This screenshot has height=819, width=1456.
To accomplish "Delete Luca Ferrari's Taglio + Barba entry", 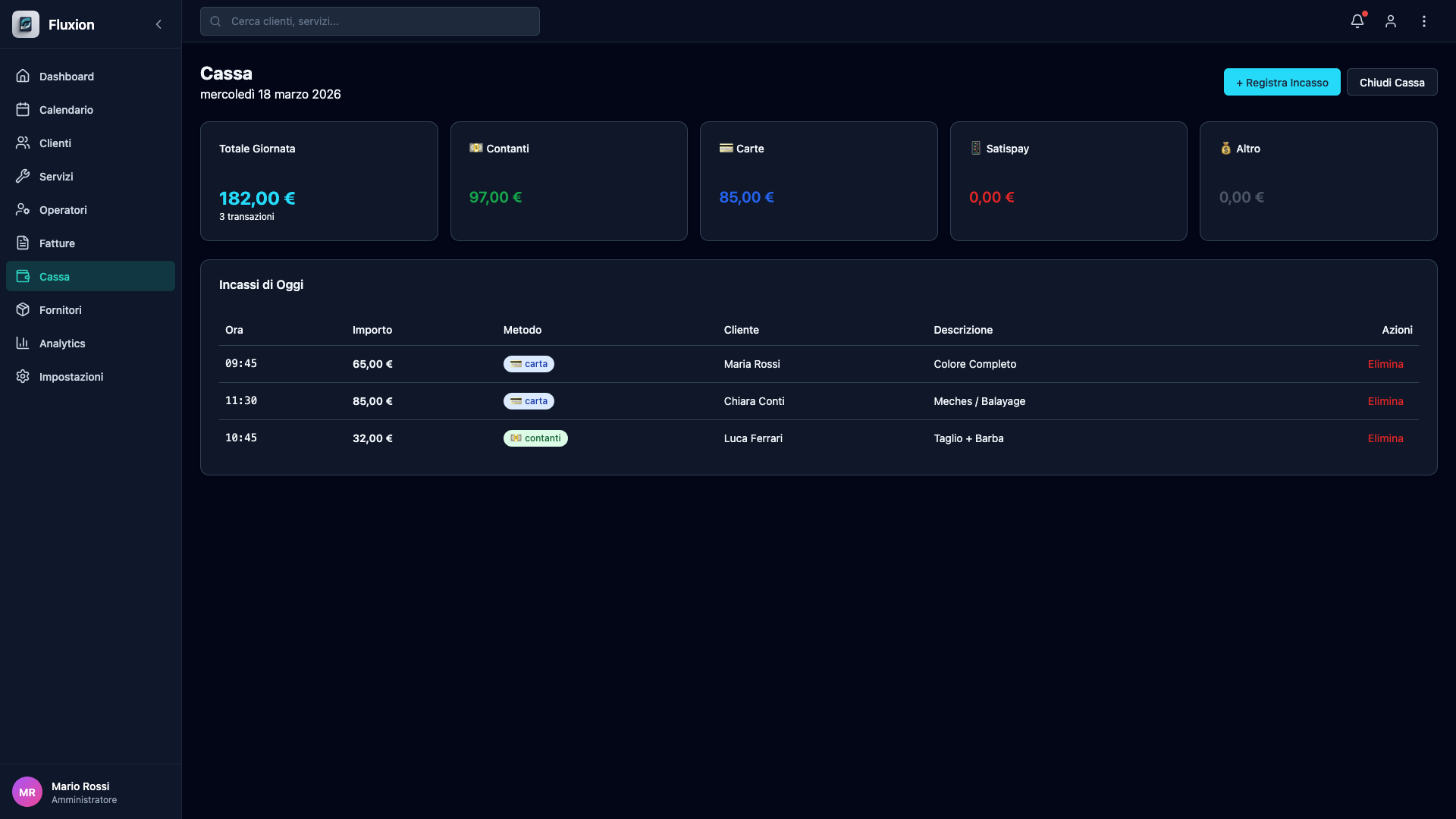I will [x=1385, y=438].
